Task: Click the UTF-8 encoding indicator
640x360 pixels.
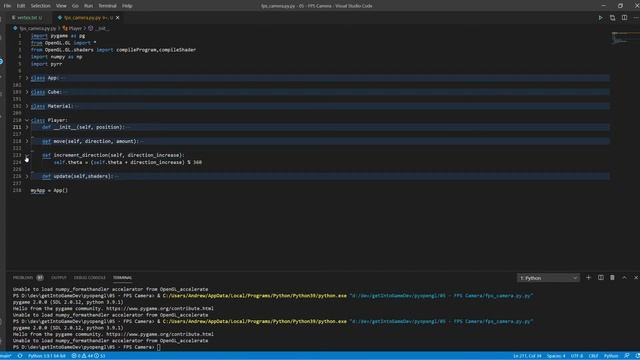Action: [x=577, y=356]
